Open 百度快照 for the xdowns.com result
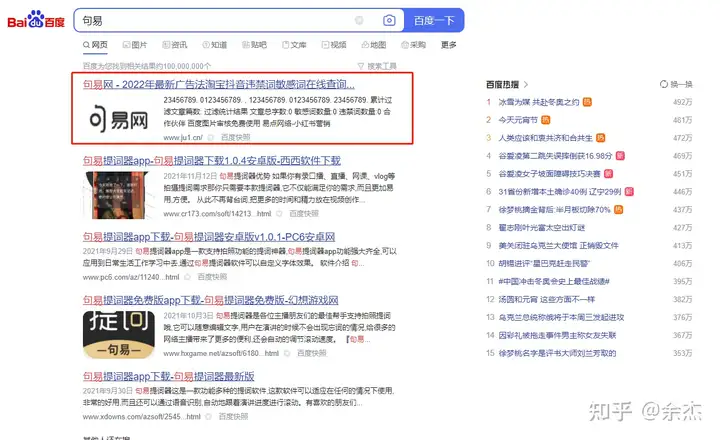Viewport: 720px width, 440px height. 233,417
